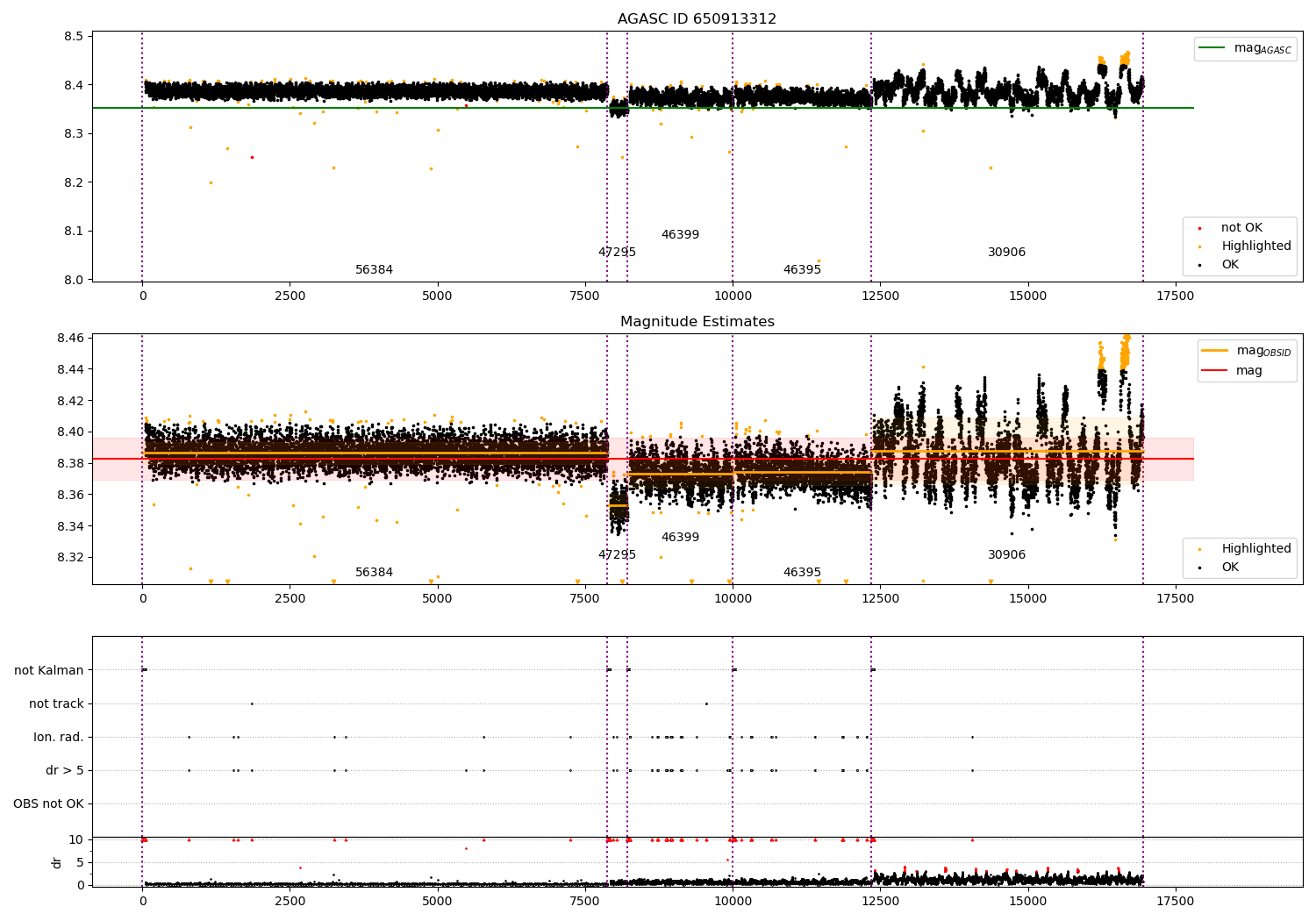Click 'Highlighted' in the top plot legend
The height and width of the screenshot is (921, 1316).
coord(1256,246)
